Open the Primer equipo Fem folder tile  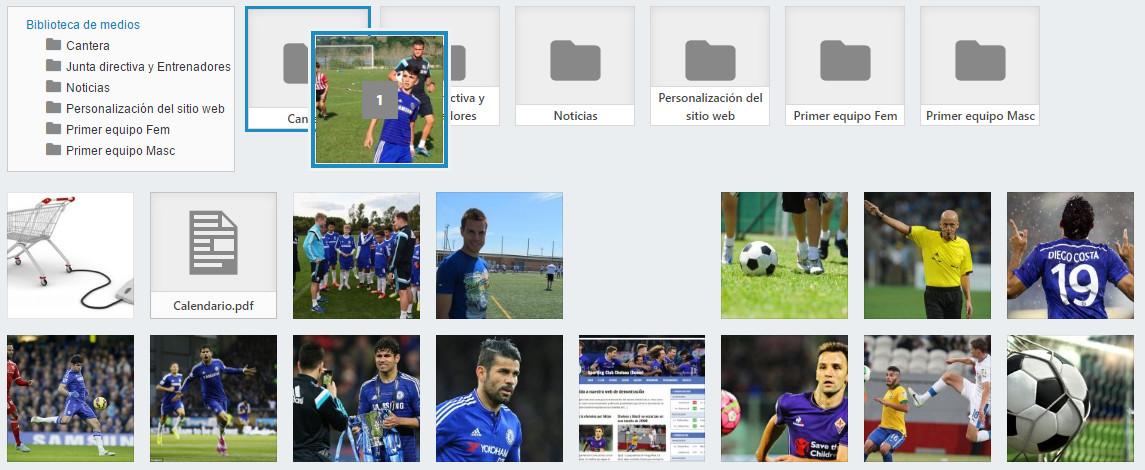point(844,65)
